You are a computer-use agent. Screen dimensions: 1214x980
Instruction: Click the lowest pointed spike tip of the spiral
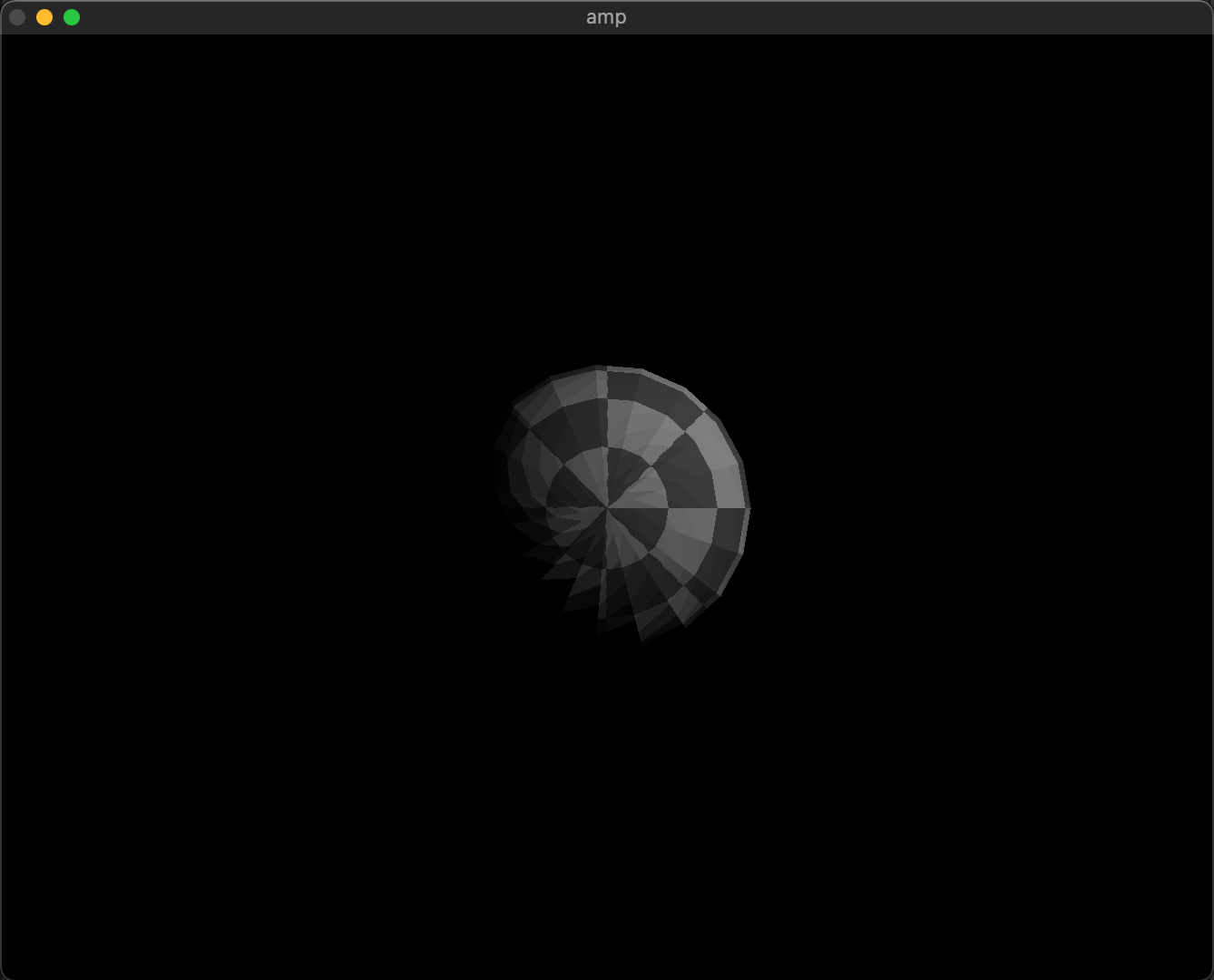642,639
